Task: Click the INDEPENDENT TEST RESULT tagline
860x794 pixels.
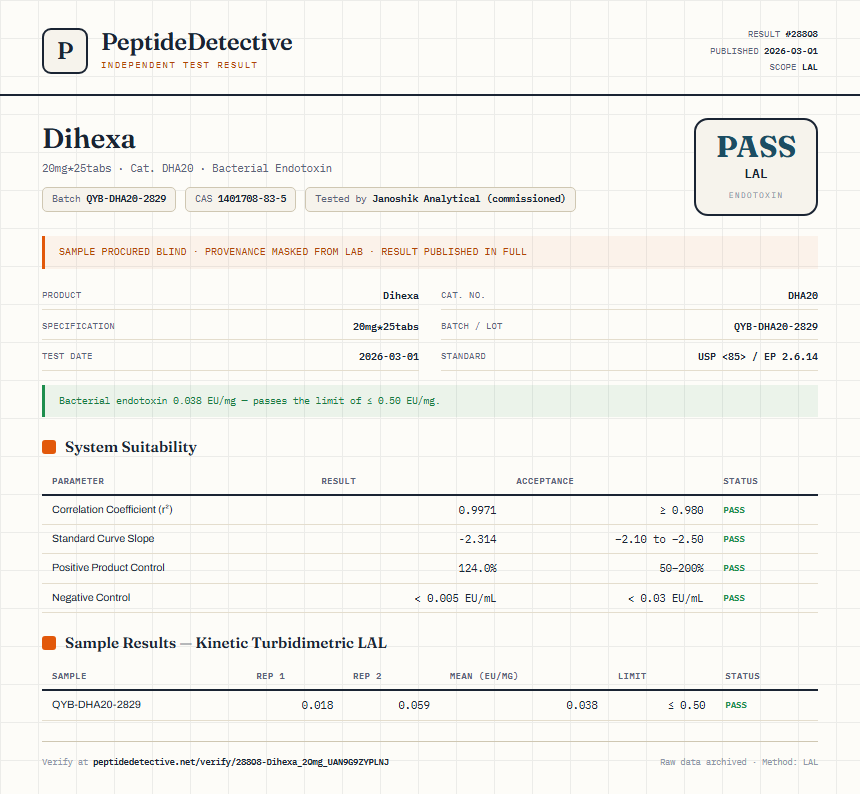Action: pos(179,65)
